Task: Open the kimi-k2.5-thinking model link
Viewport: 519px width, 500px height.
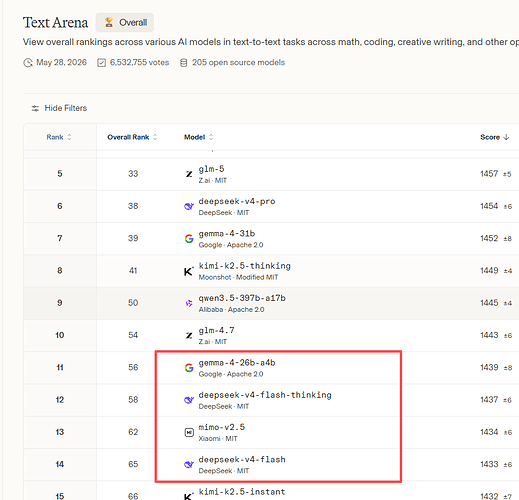Action: coord(245,266)
